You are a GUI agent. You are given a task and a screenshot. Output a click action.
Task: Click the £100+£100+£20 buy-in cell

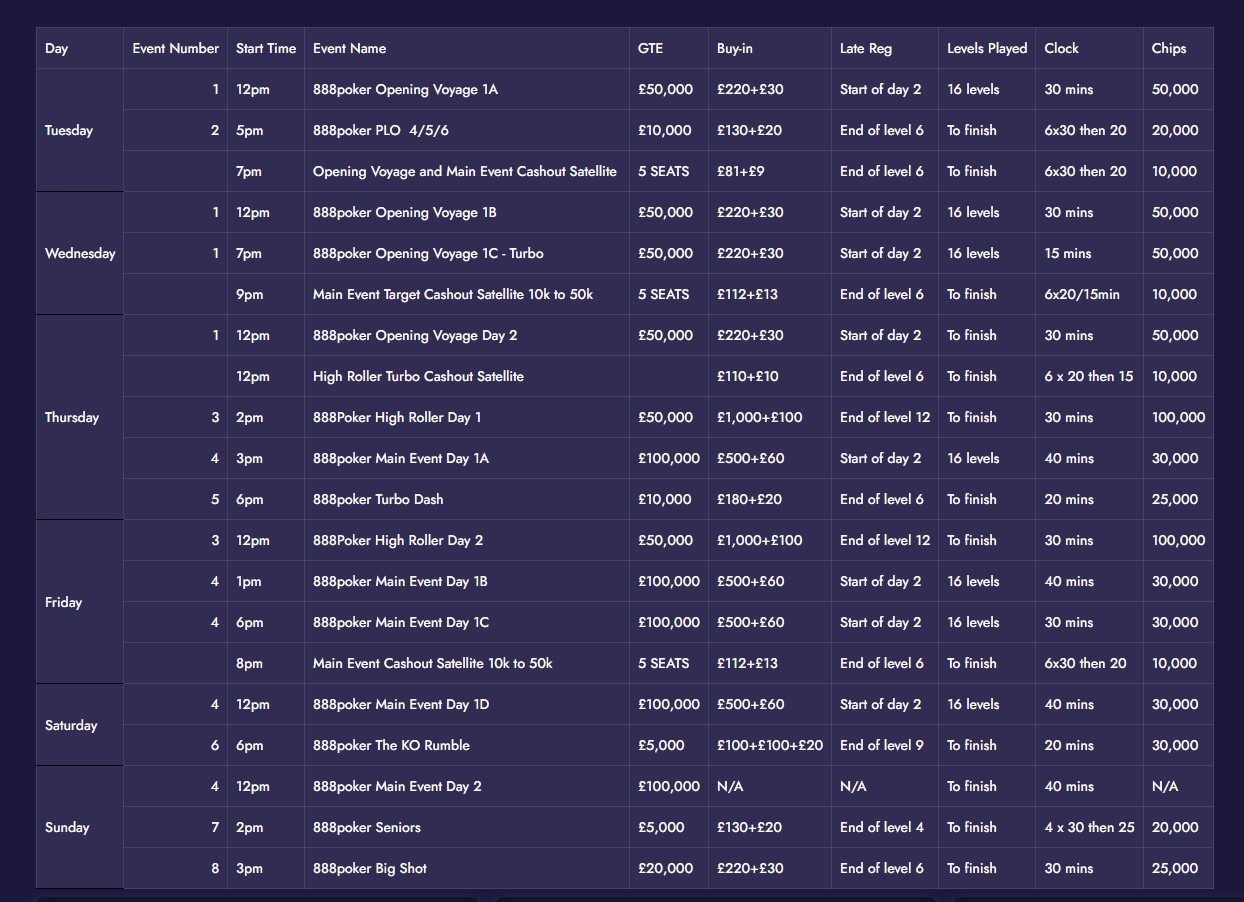[x=769, y=745]
